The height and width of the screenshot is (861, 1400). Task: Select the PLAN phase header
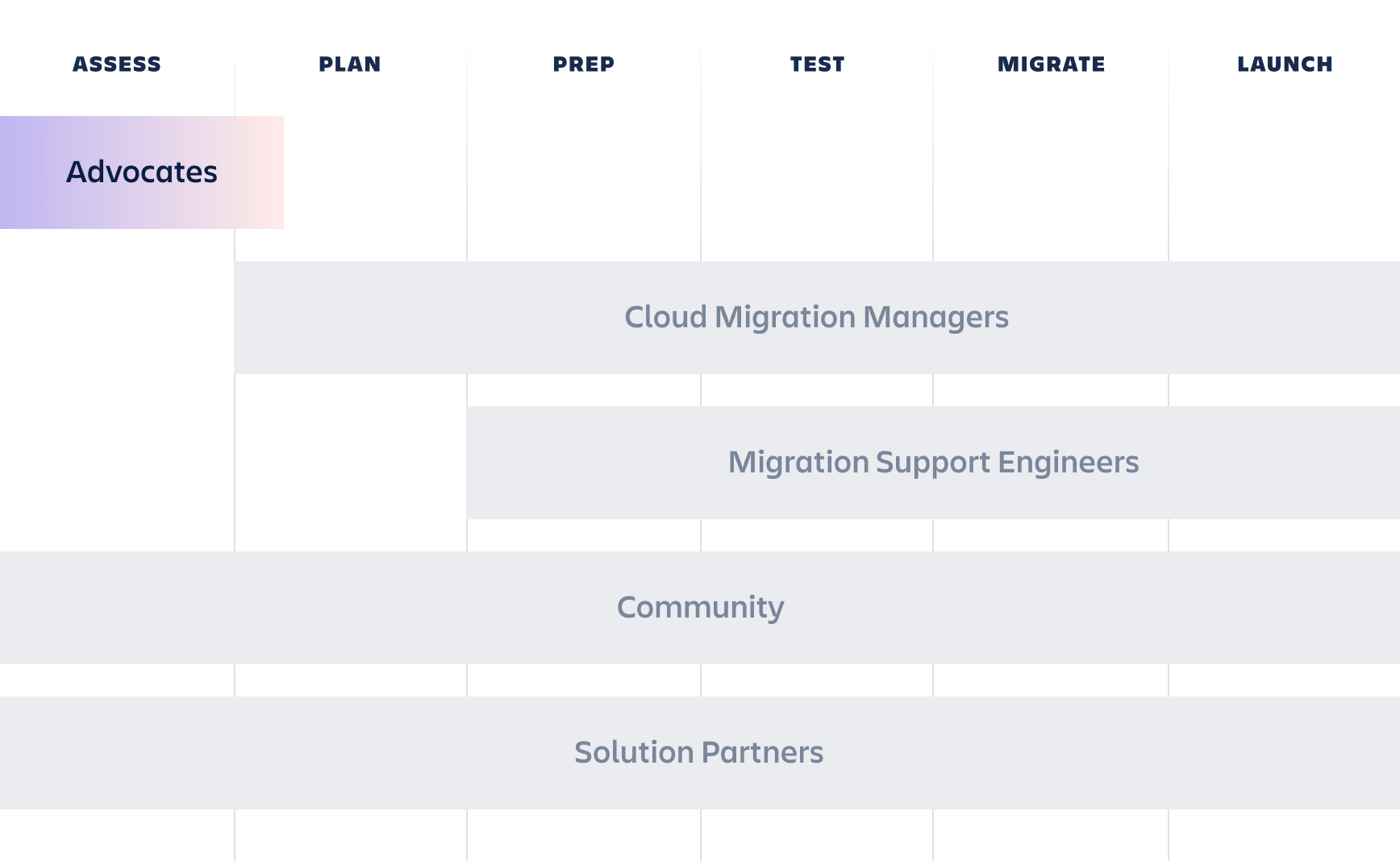tap(350, 64)
